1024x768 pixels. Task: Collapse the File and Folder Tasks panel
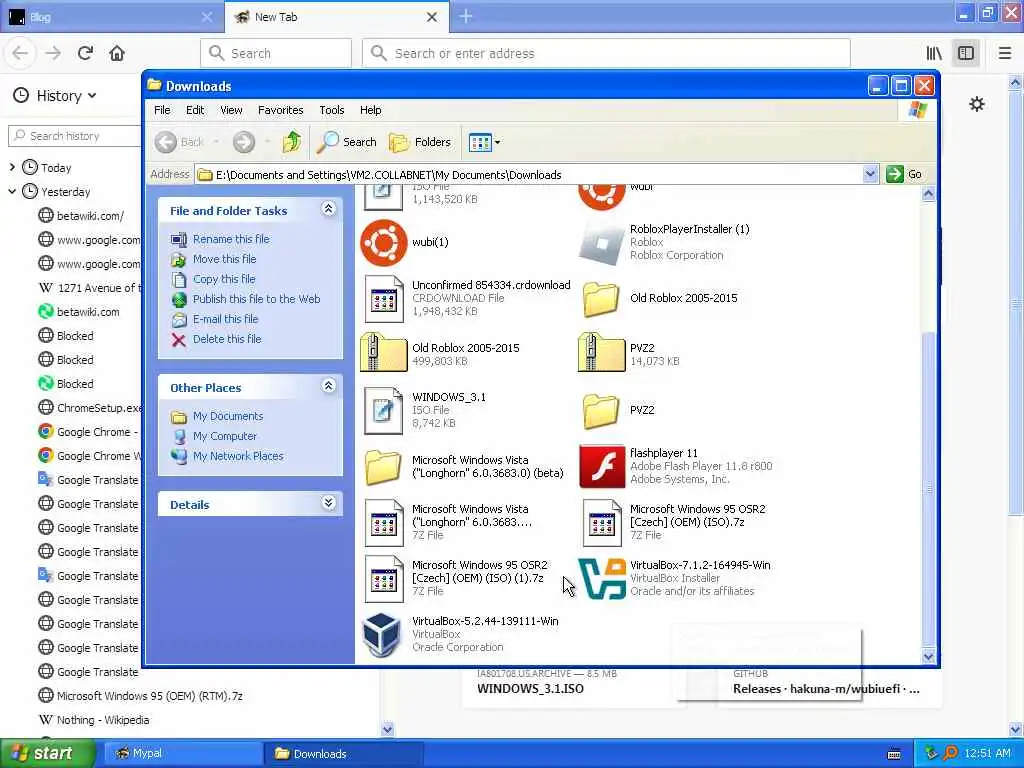(x=328, y=209)
